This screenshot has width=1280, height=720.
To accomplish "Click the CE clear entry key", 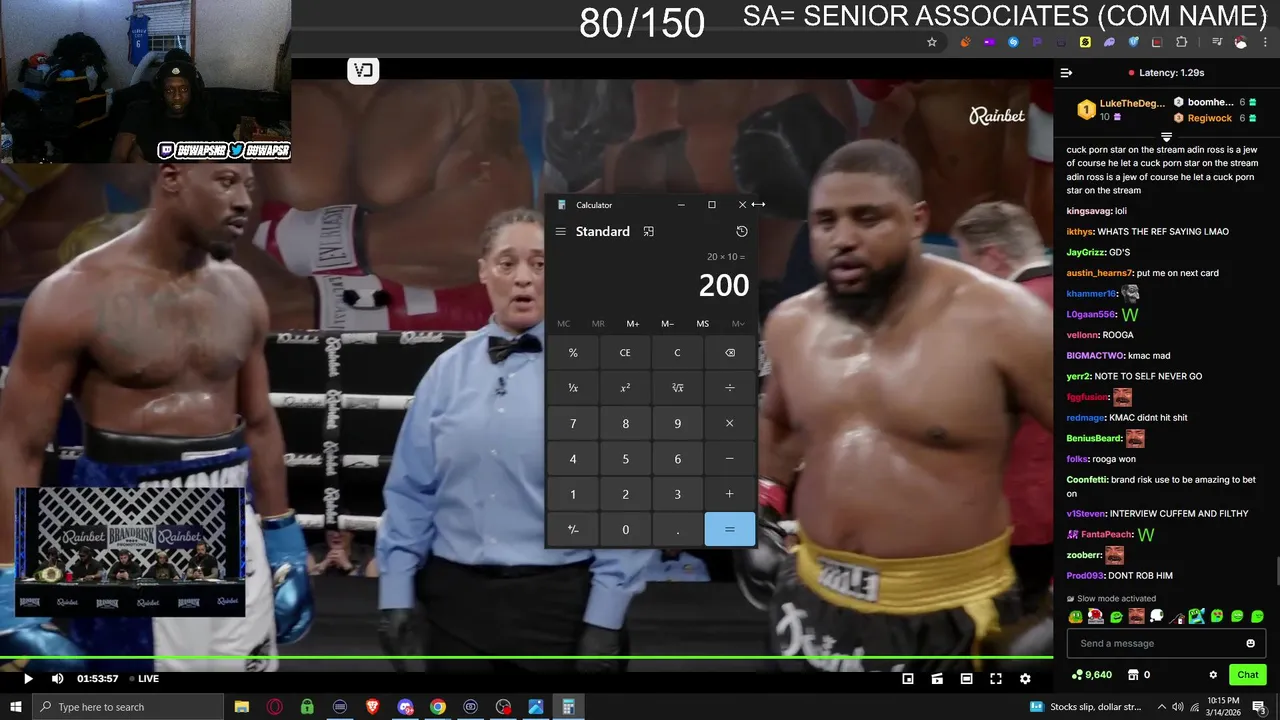I will click(x=625, y=353).
